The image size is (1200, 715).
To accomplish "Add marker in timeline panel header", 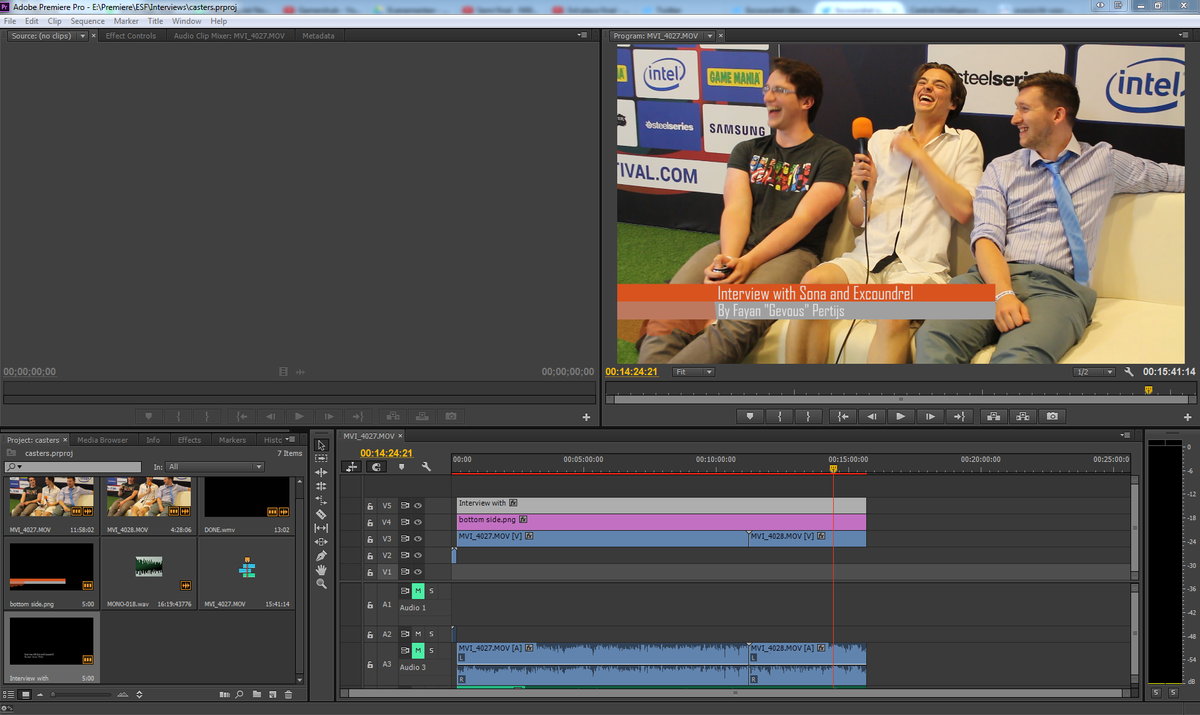I will (401, 467).
